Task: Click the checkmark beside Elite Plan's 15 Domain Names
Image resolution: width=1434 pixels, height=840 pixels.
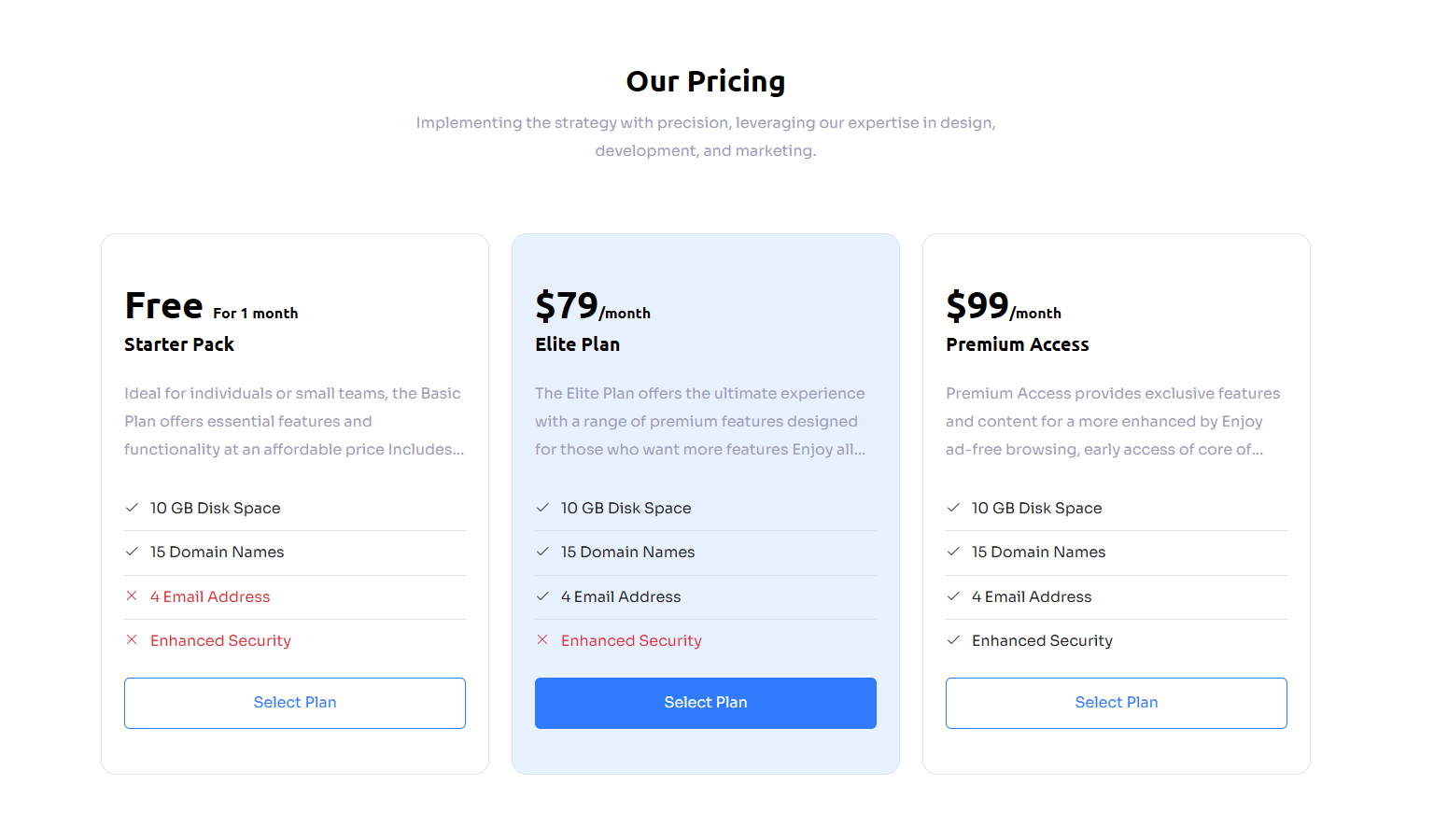Action: coord(542,552)
